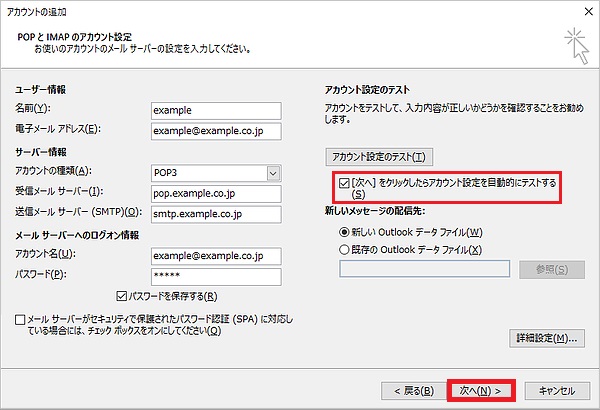600x410 pixels.
Task: Cancel the account setup with キャンセル
Action: [556, 390]
